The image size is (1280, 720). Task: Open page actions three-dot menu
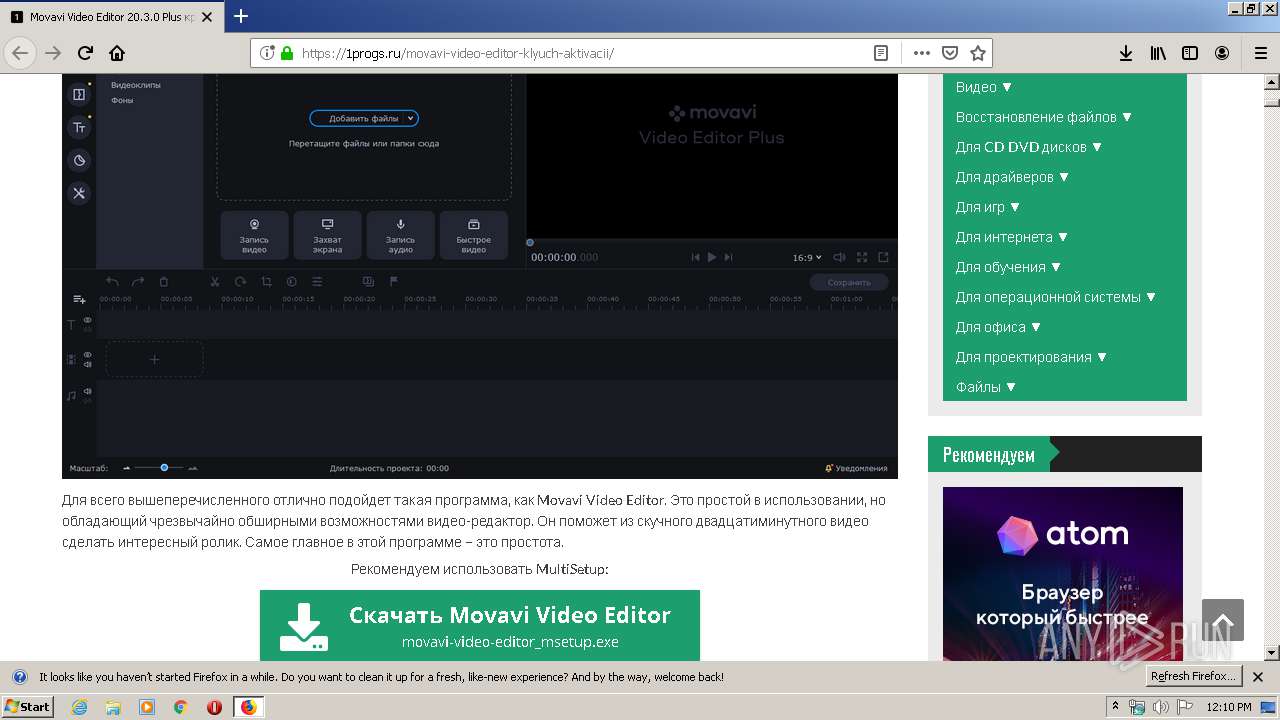[x=922, y=53]
